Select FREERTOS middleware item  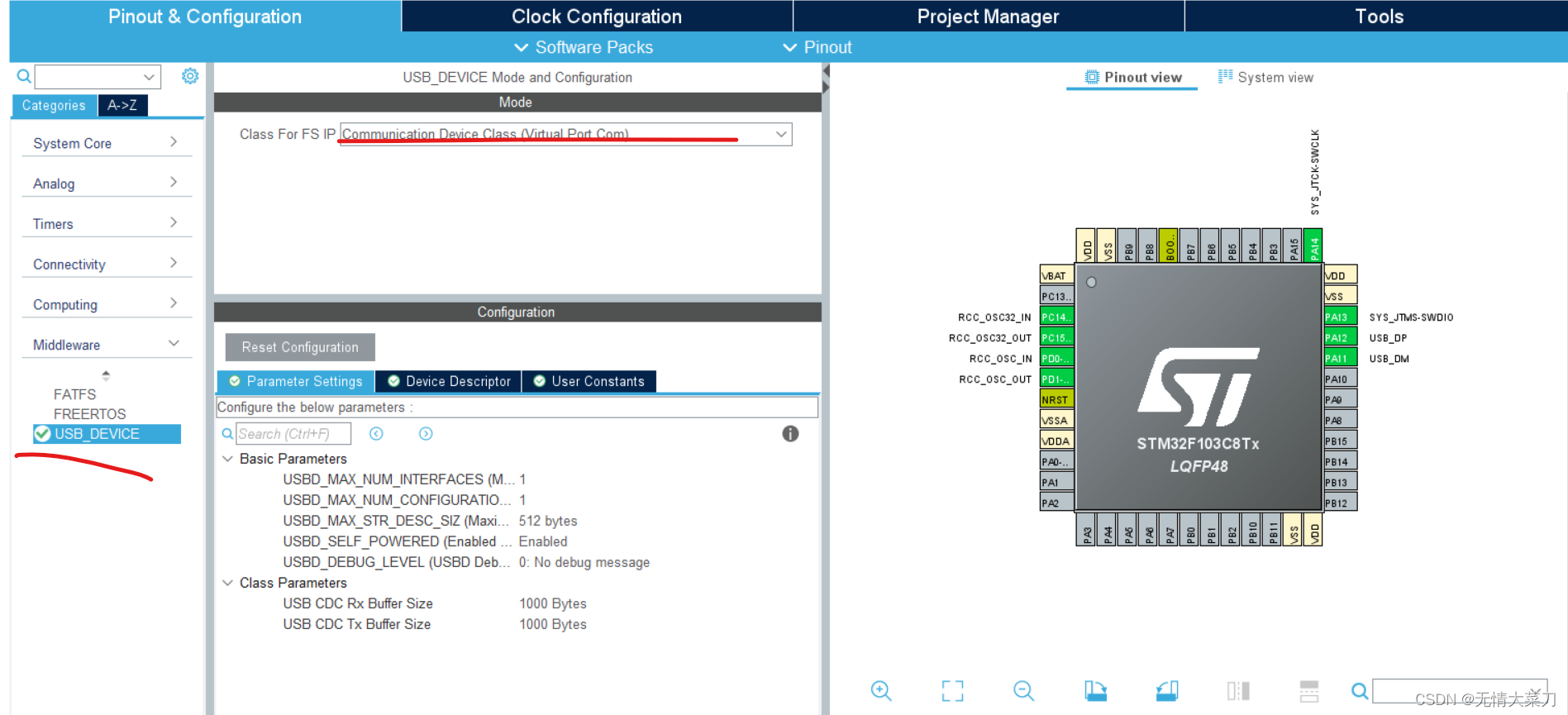89,414
